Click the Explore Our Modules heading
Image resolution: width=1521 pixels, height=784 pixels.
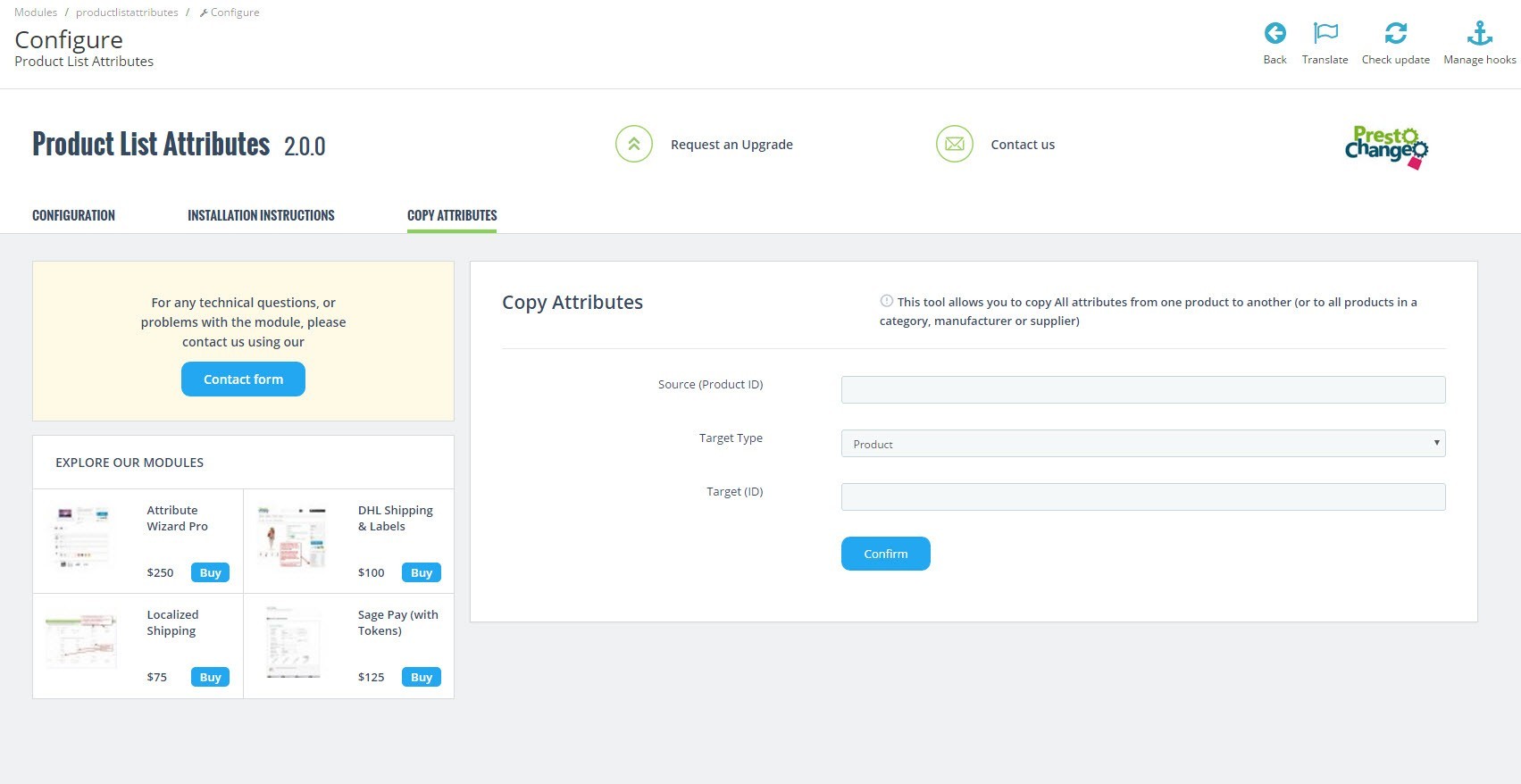point(130,463)
